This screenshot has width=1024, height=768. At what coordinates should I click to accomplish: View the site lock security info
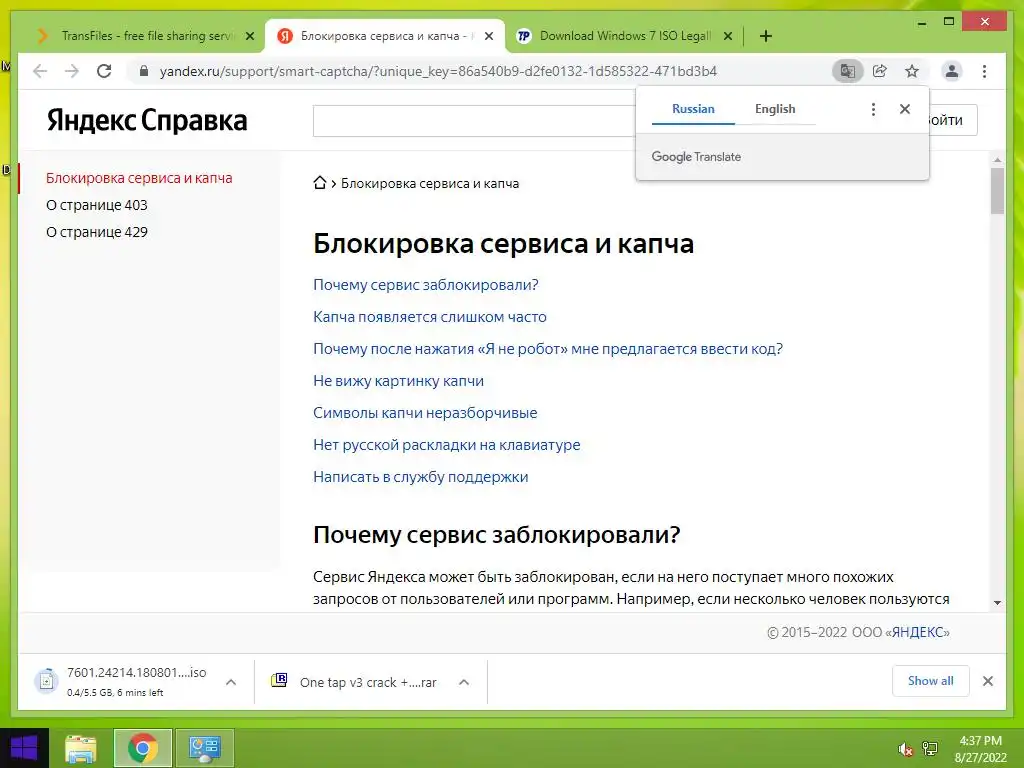[144, 71]
